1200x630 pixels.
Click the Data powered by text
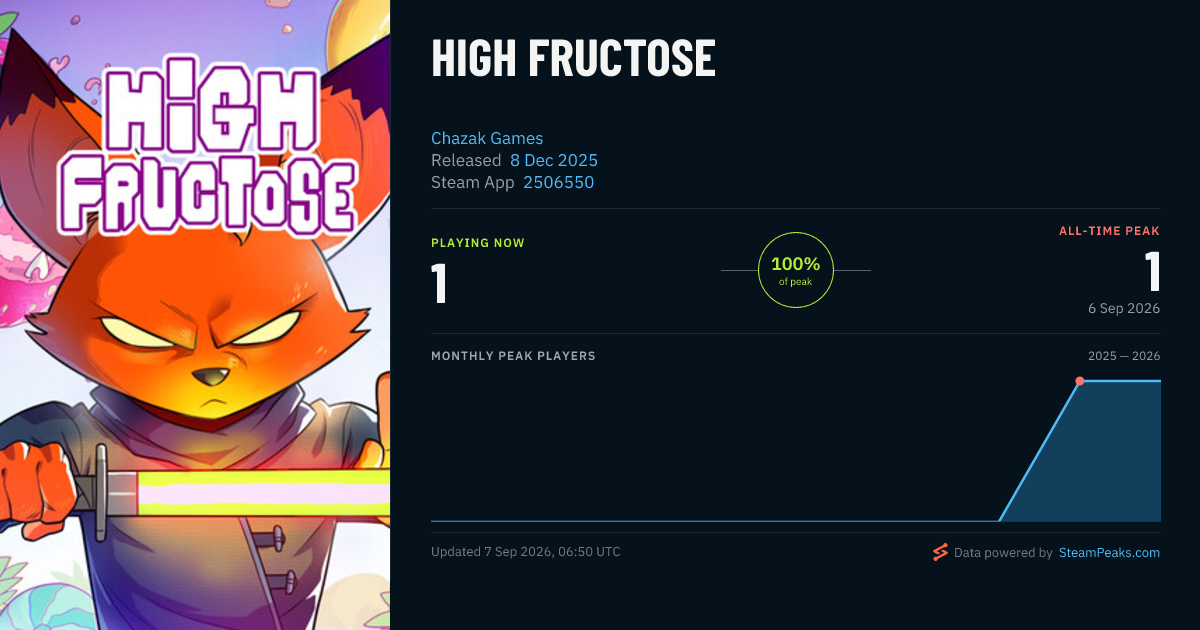pos(1003,552)
